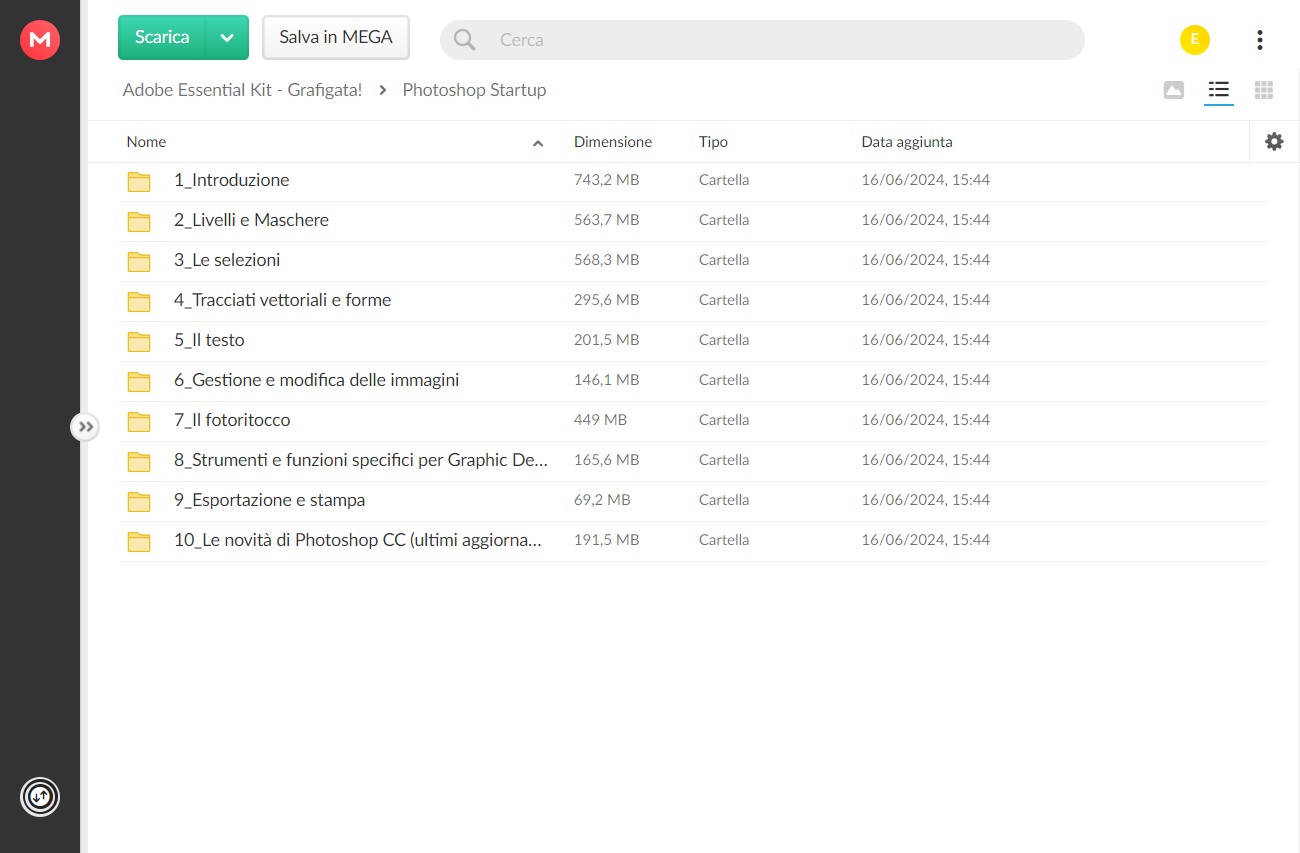
Task: Focus the Cerca search field
Action: [762, 40]
